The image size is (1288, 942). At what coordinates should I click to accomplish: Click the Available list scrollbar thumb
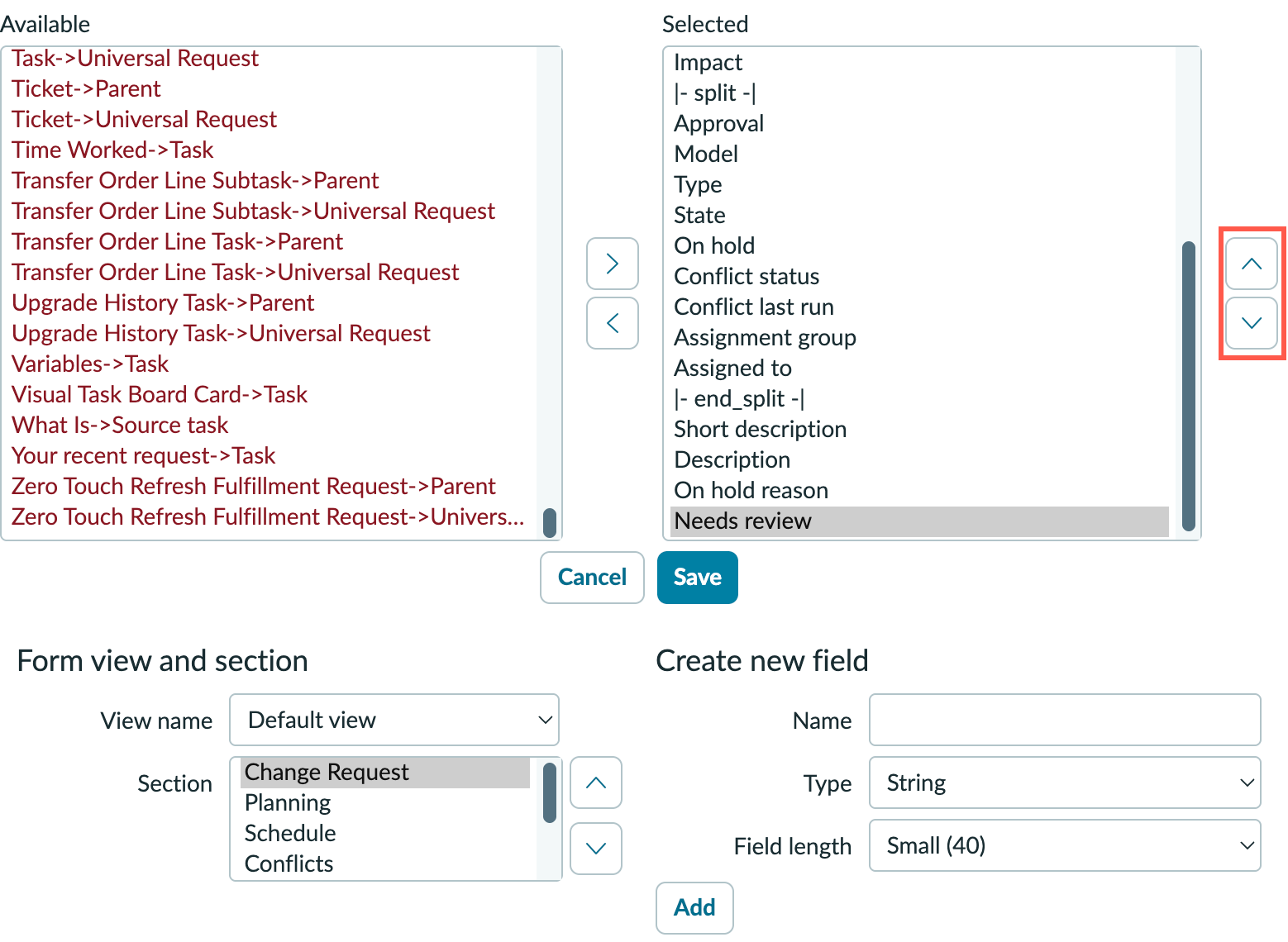[x=550, y=522]
